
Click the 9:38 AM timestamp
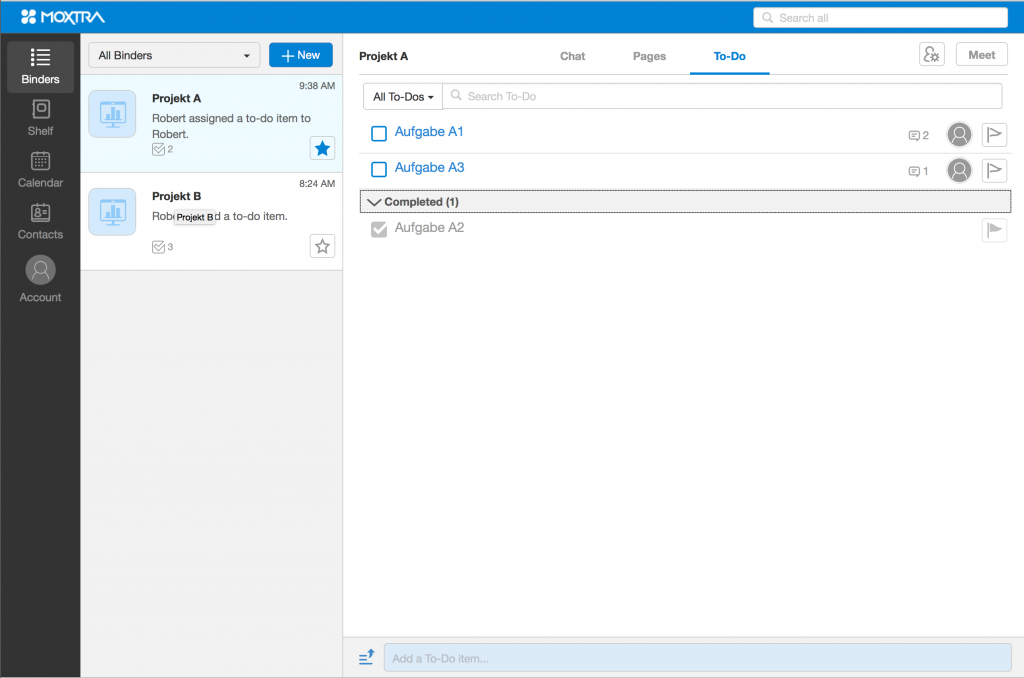pos(317,86)
